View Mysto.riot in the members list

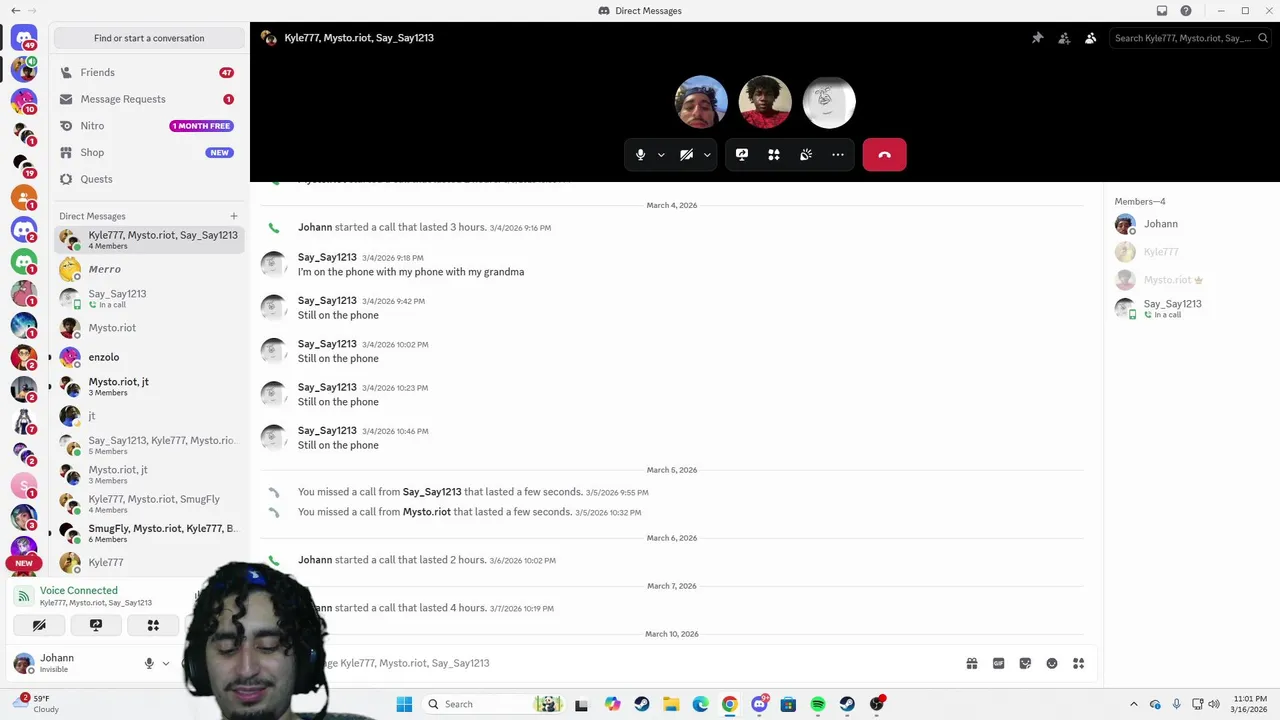1190,280
